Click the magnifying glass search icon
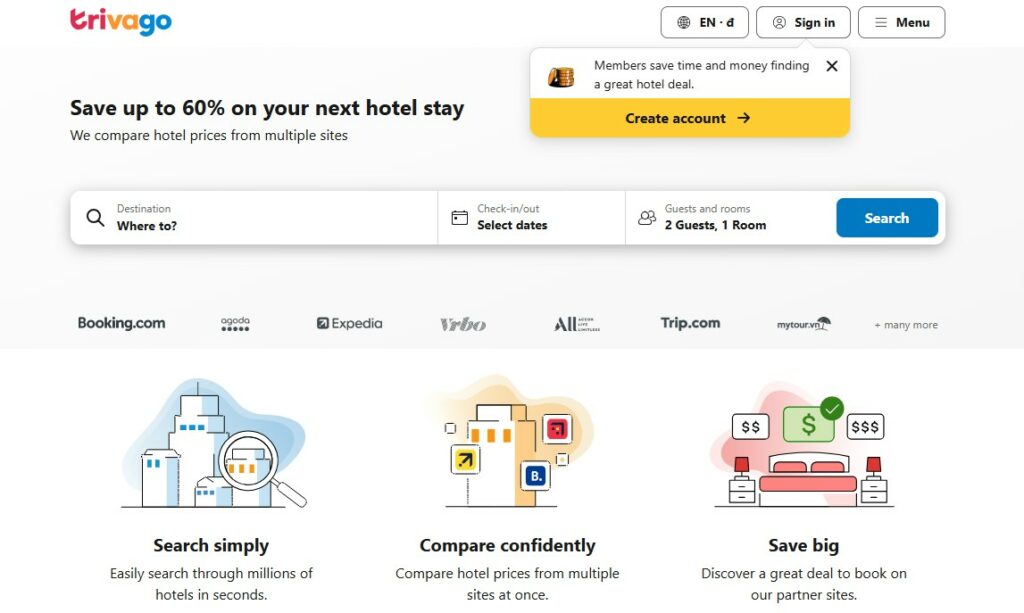 pos(95,217)
